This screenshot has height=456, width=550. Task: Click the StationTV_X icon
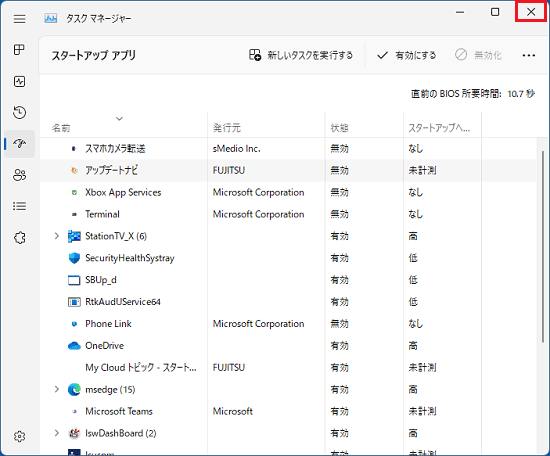[74, 236]
